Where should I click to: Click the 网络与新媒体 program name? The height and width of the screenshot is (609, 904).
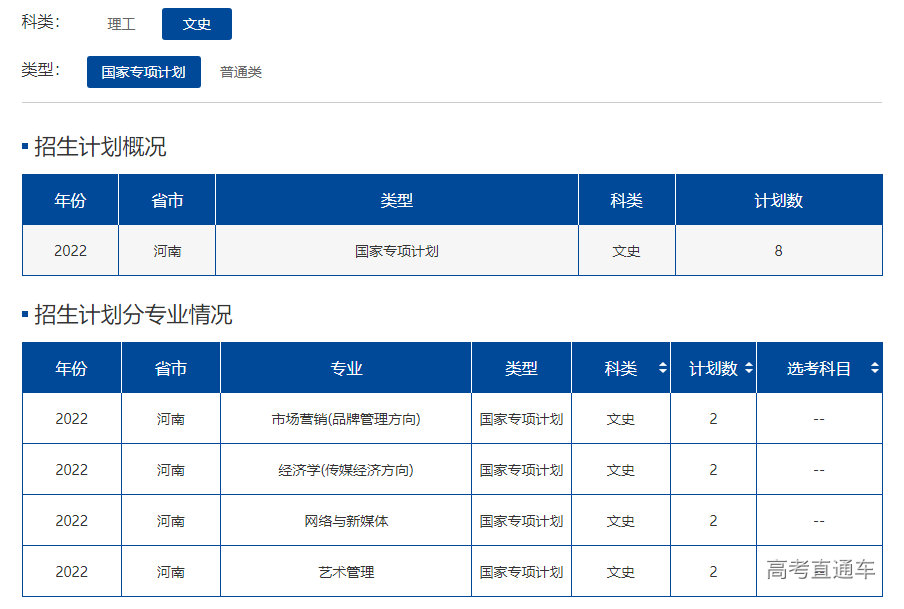(x=344, y=520)
